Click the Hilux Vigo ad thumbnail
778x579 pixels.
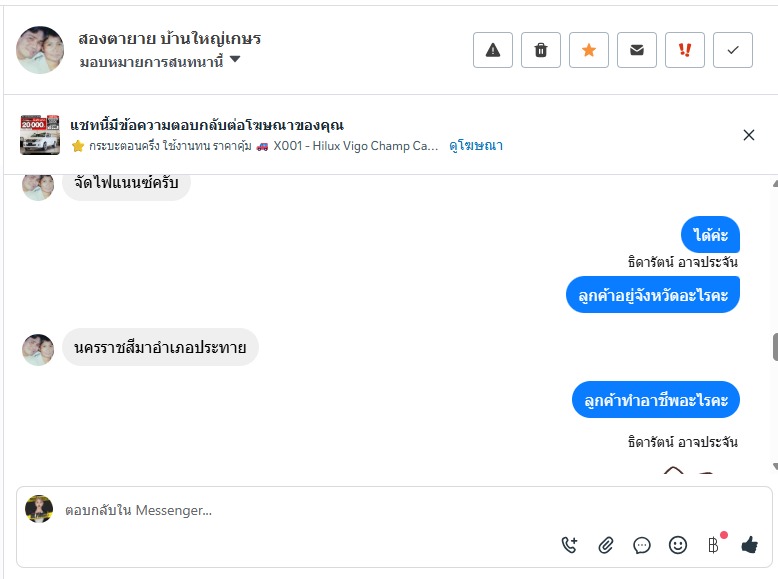coord(40,135)
